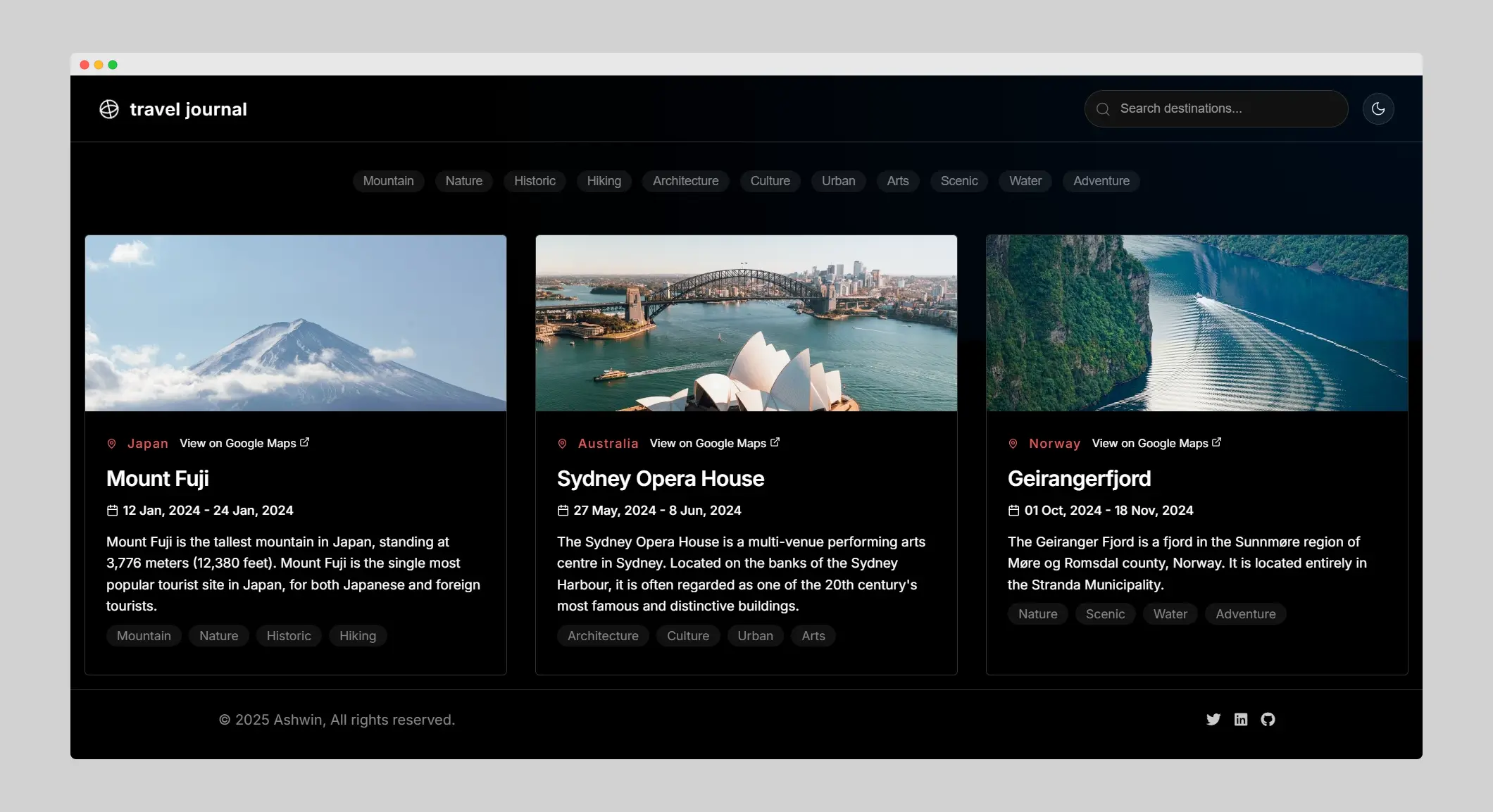Click the Hiking tag on the Mount Fuji card

pos(358,636)
